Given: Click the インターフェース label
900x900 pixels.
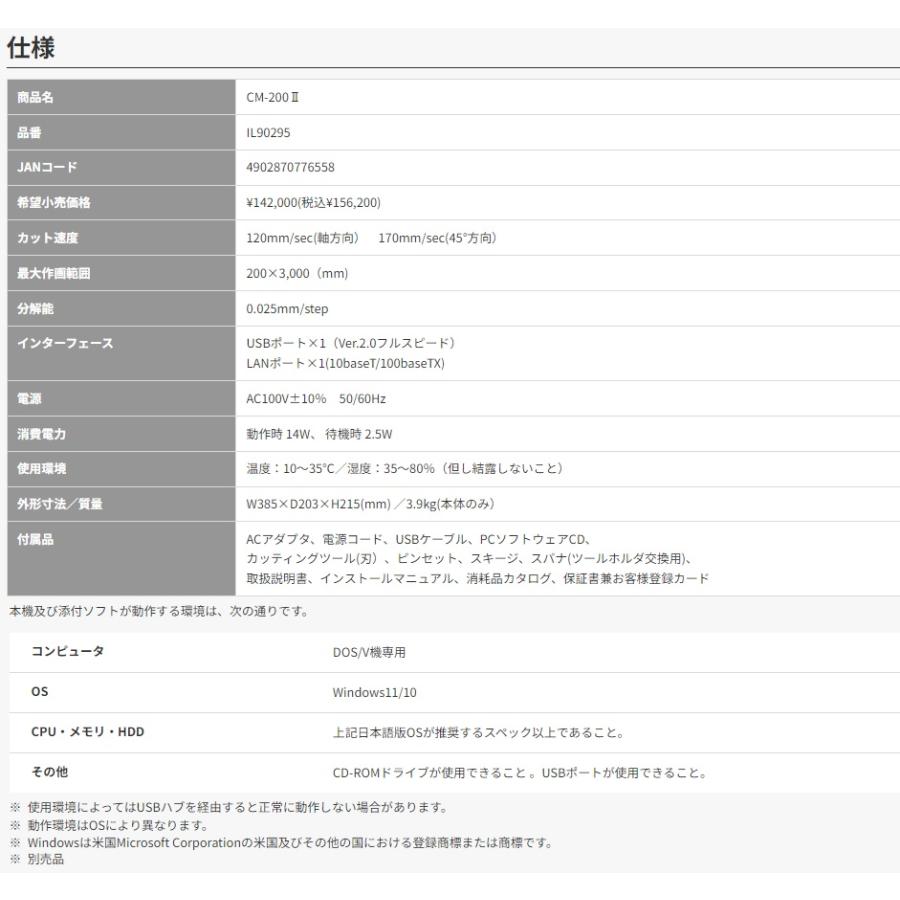Looking at the screenshot, I should tap(65, 343).
